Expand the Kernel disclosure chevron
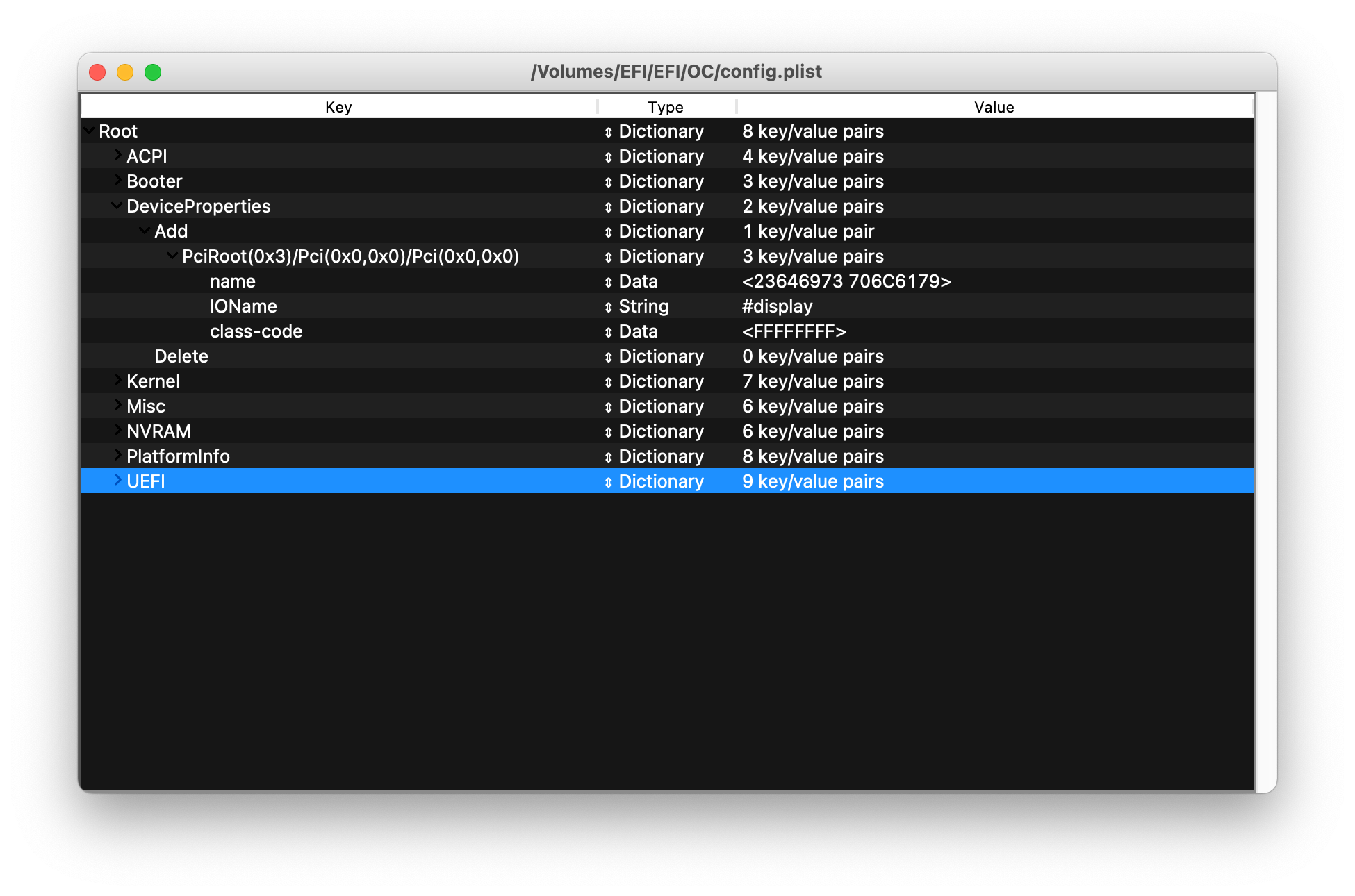The width and height of the screenshot is (1355, 896). [117, 381]
